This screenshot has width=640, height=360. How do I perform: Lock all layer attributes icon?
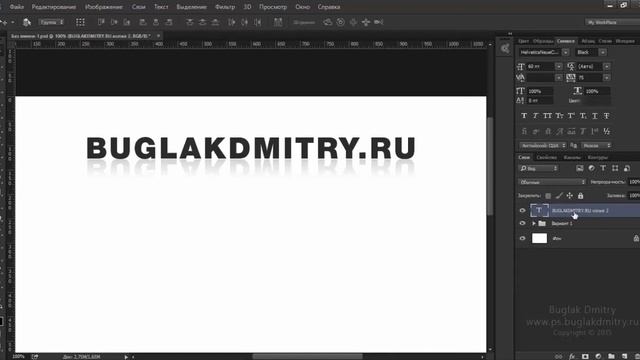[580, 196]
